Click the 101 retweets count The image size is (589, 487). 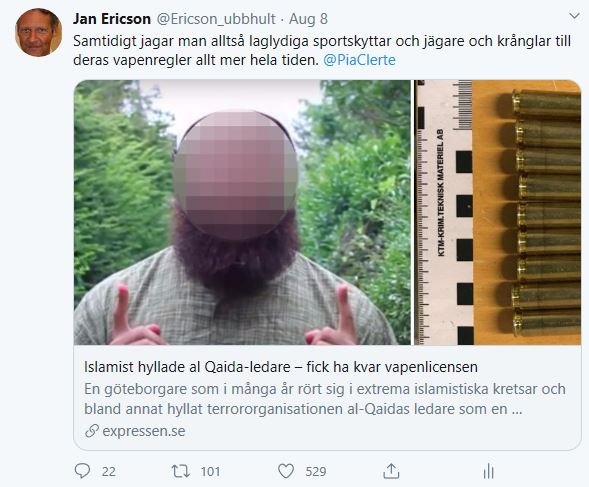click(210, 471)
